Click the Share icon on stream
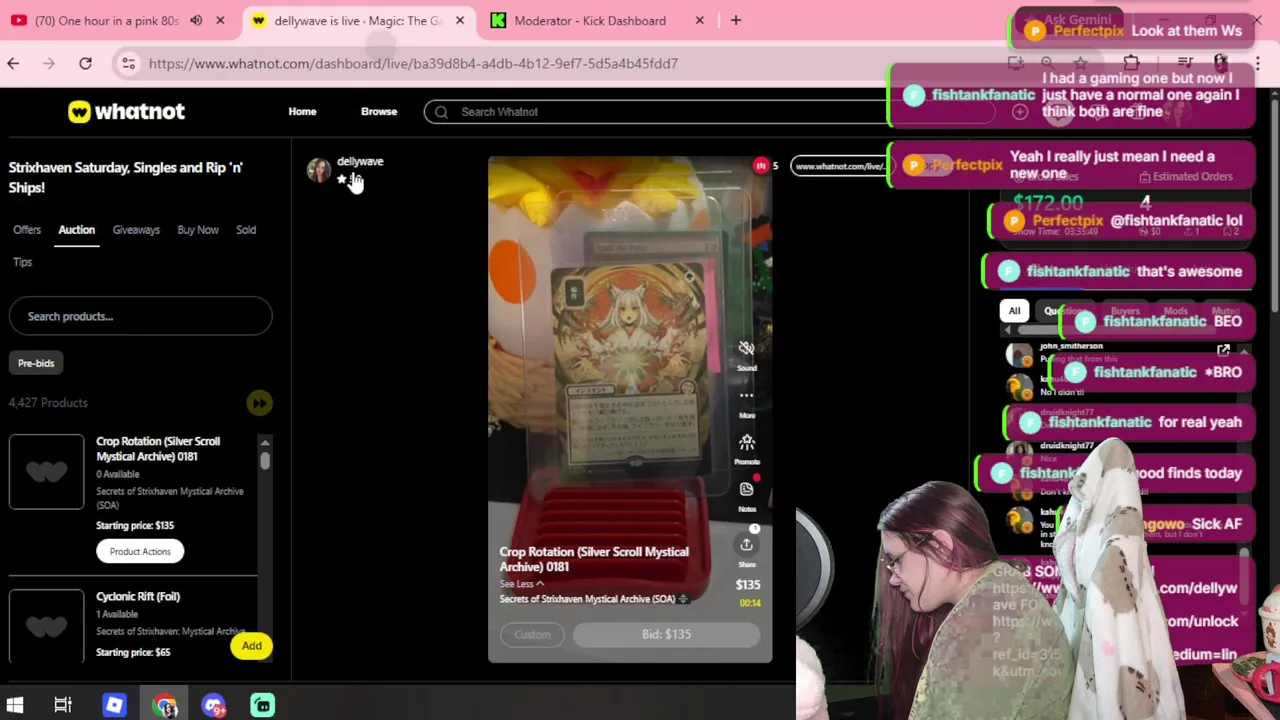The width and height of the screenshot is (1280, 720). click(x=746, y=545)
